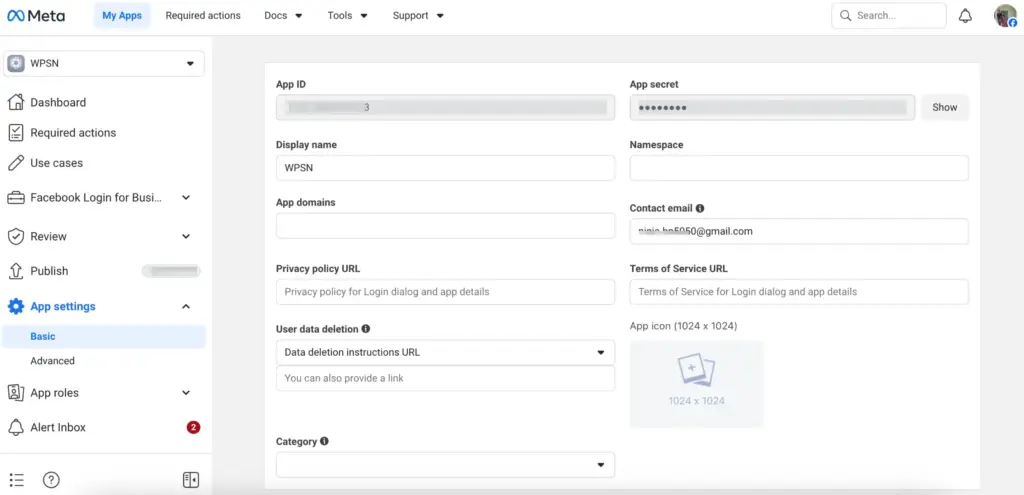Click the Publish upload icon
The height and width of the screenshot is (495, 1024).
(16, 271)
